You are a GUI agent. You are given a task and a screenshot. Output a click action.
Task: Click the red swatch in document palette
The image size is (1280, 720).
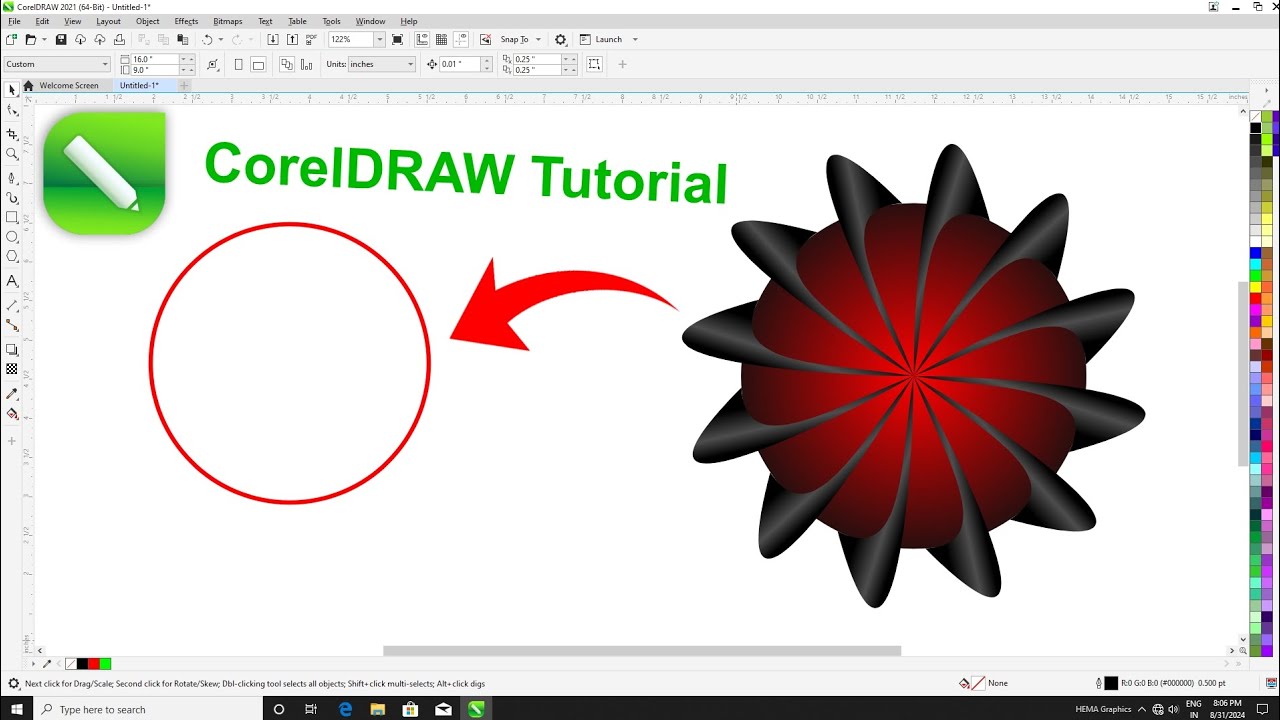tap(94, 664)
